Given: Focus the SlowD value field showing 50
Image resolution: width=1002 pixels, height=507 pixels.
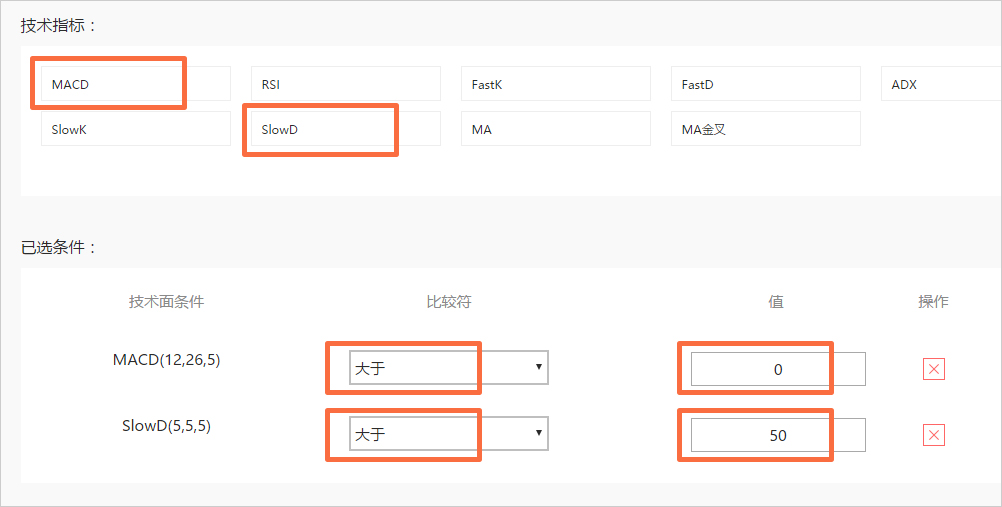Looking at the screenshot, I should [x=778, y=435].
